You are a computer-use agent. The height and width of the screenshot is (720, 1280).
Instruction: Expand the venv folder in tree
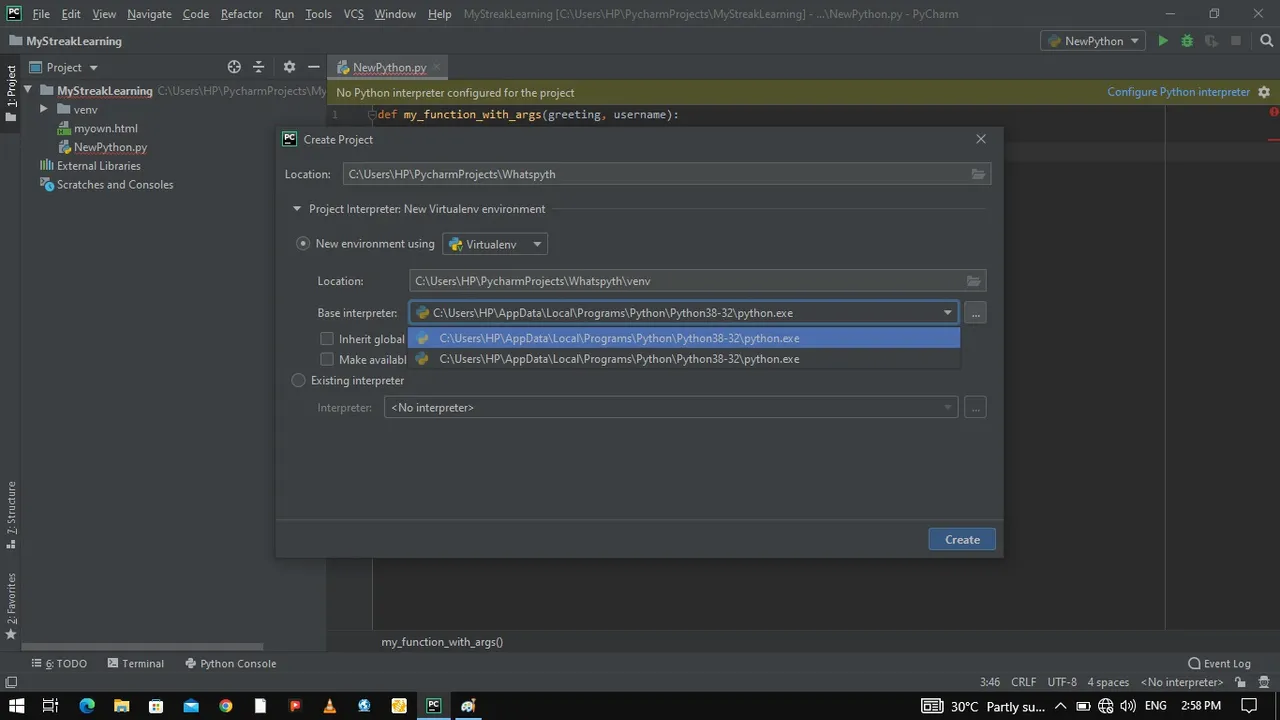tap(44, 109)
